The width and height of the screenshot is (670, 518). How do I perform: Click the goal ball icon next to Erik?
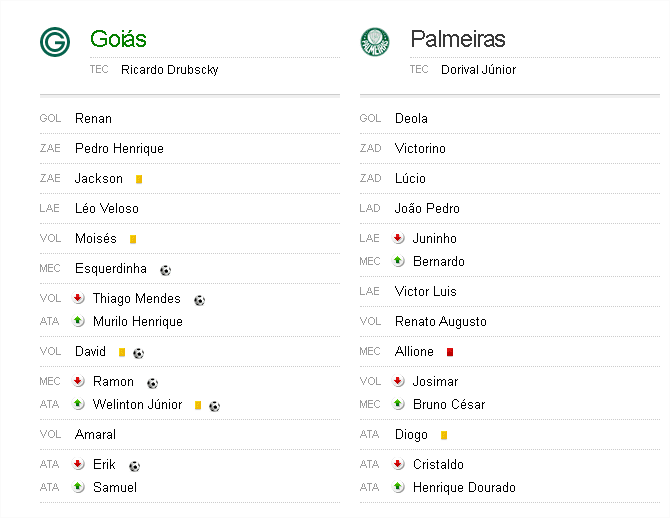pyautogui.click(x=134, y=466)
